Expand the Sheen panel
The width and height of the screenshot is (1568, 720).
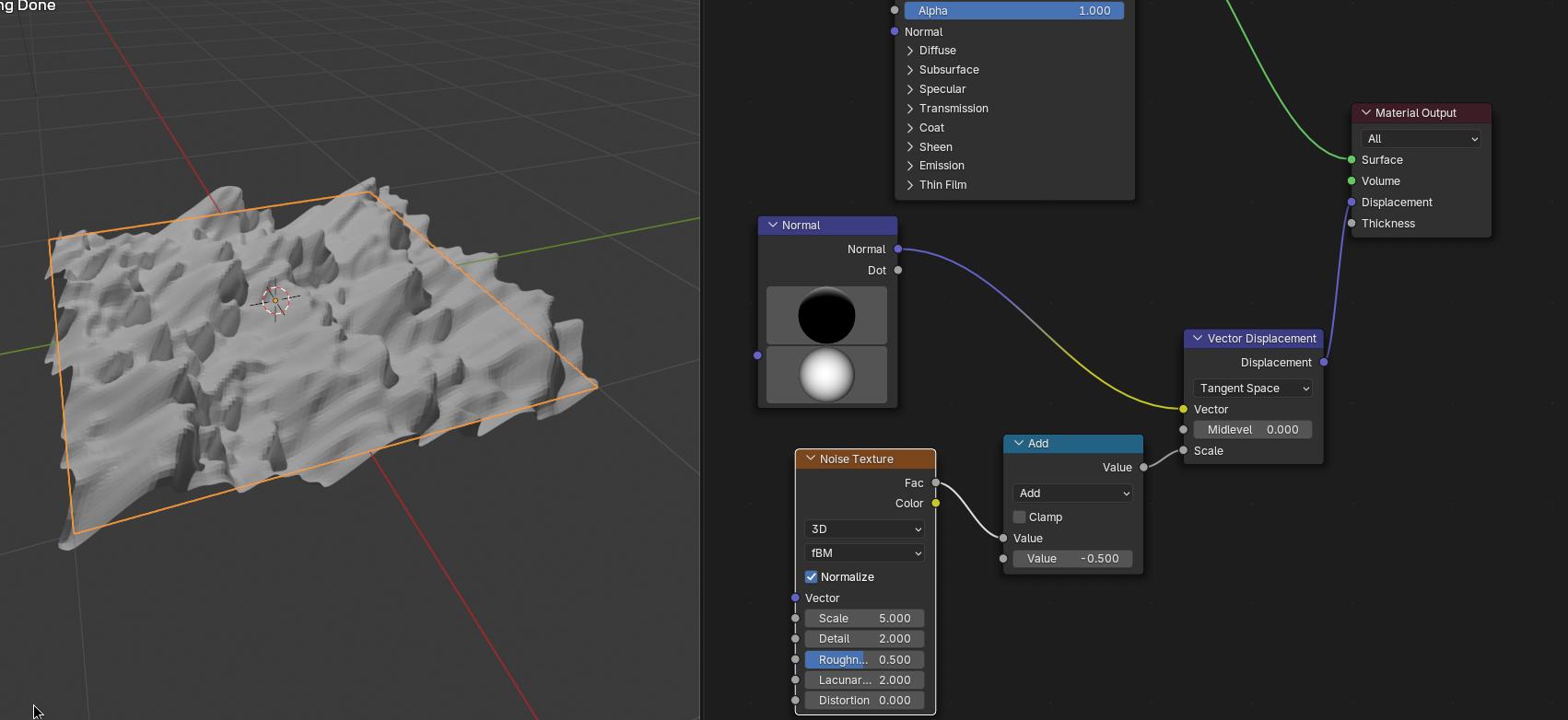pyautogui.click(x=909, y=147)
